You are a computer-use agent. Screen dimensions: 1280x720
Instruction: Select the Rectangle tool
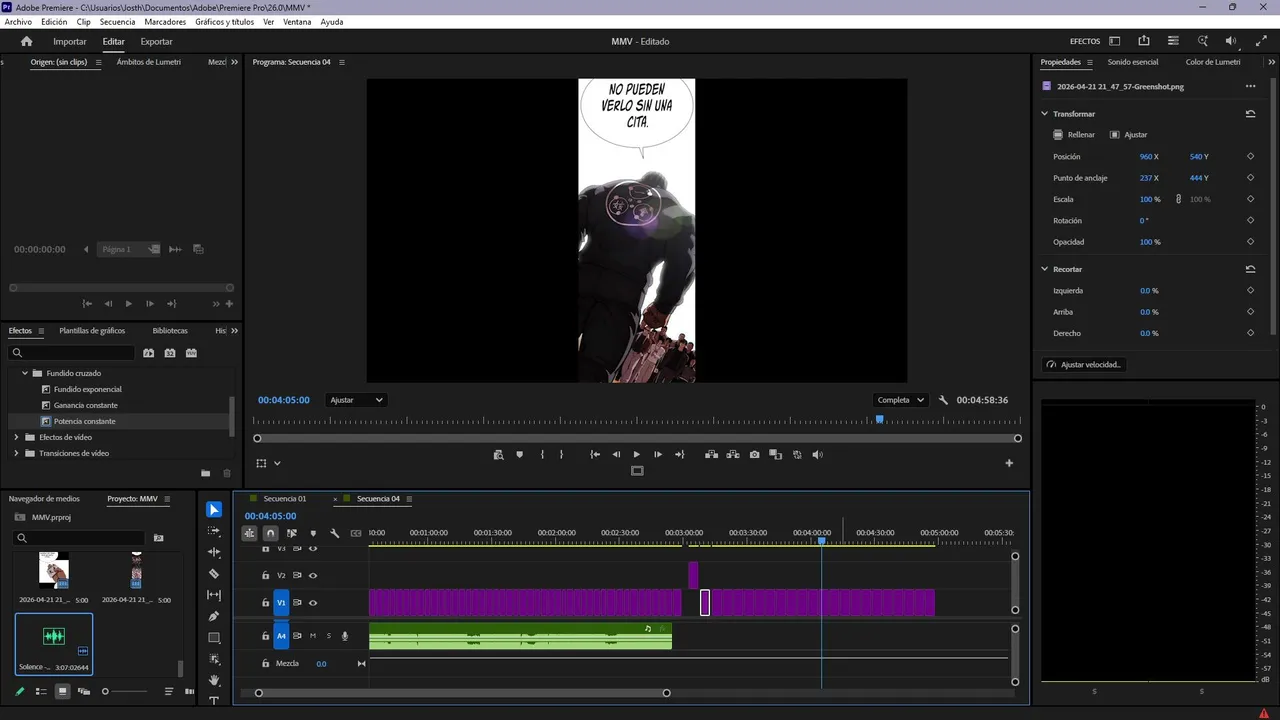(214, 638)
